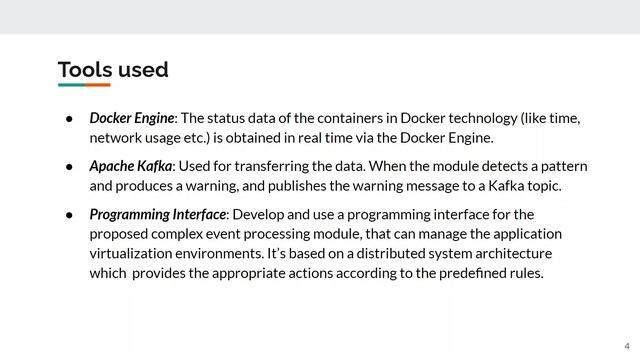Image resolution: width=640 pixels, height=360 pixels.
Task: Select the bold "Docker Engine" heading
Action: [x=132, y=118]
